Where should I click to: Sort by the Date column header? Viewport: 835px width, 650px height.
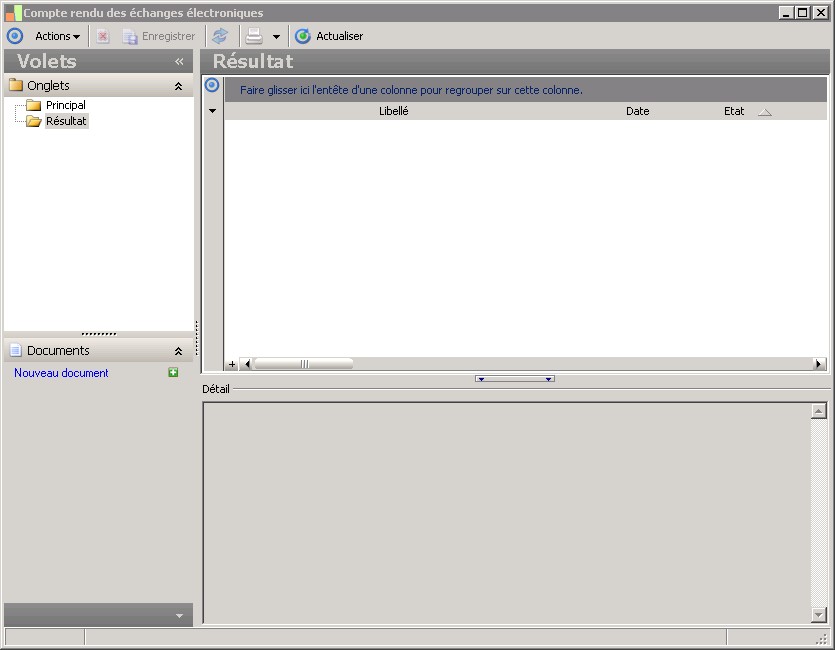click(x=637, y=111)
